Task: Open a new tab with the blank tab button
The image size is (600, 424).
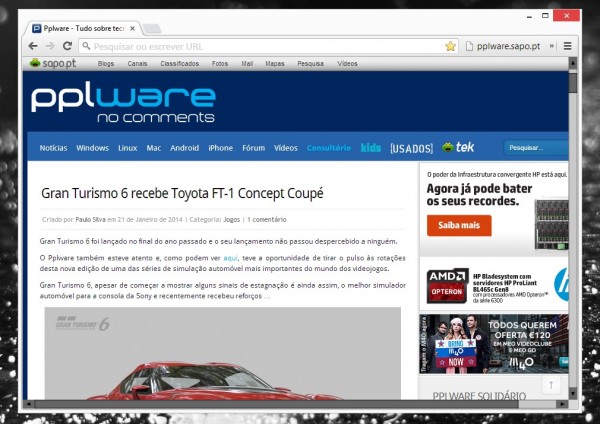Action: coord(152,28)
